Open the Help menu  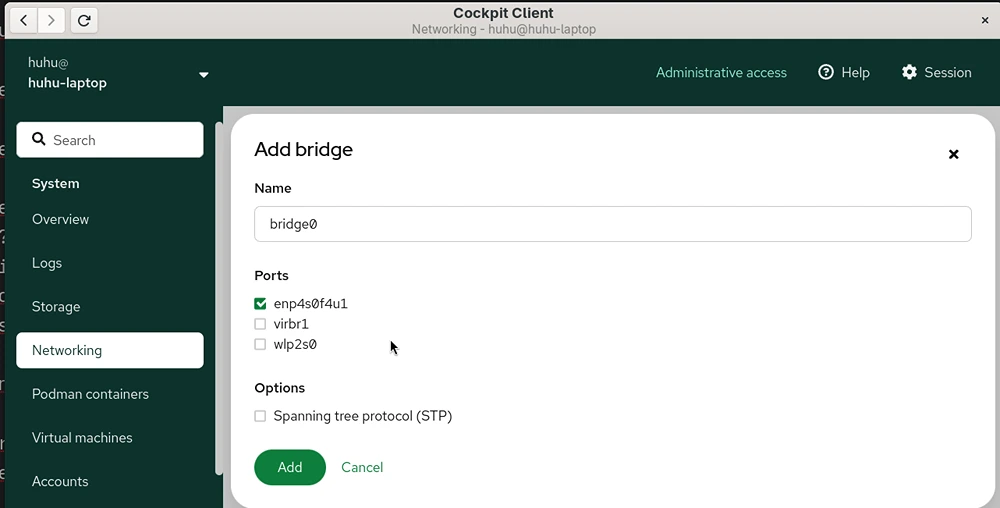pyautogui.click(x=844, y=73)
